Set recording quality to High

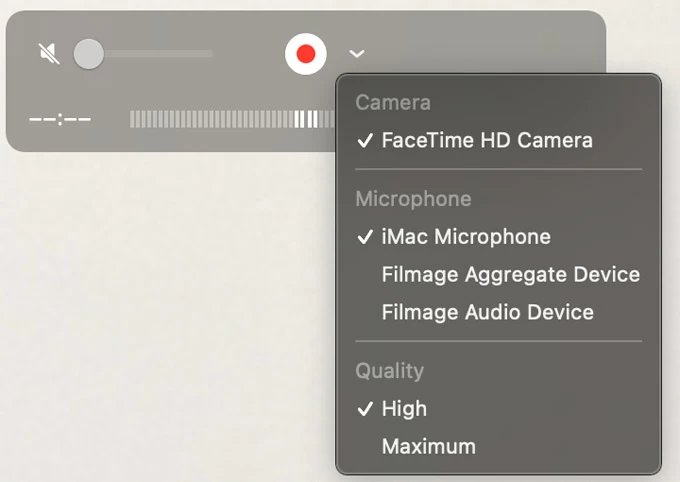coord(404,409)
